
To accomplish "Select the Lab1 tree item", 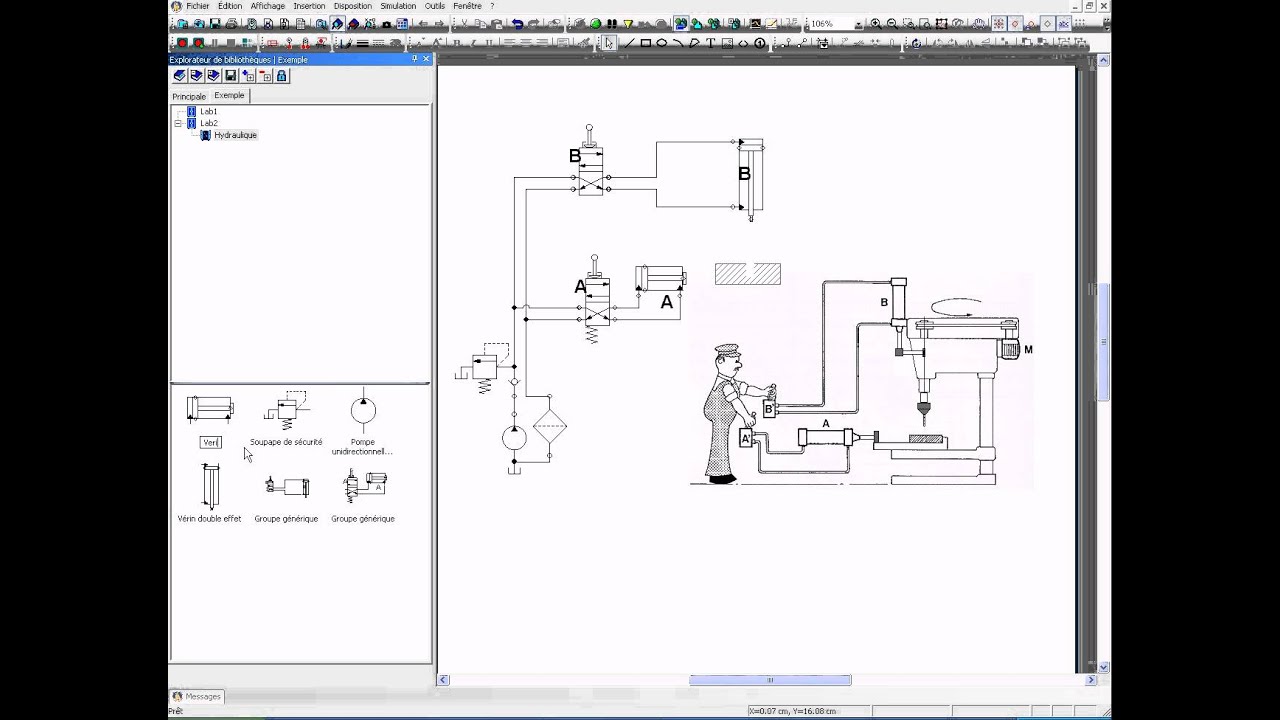I will tap(208, 111).
